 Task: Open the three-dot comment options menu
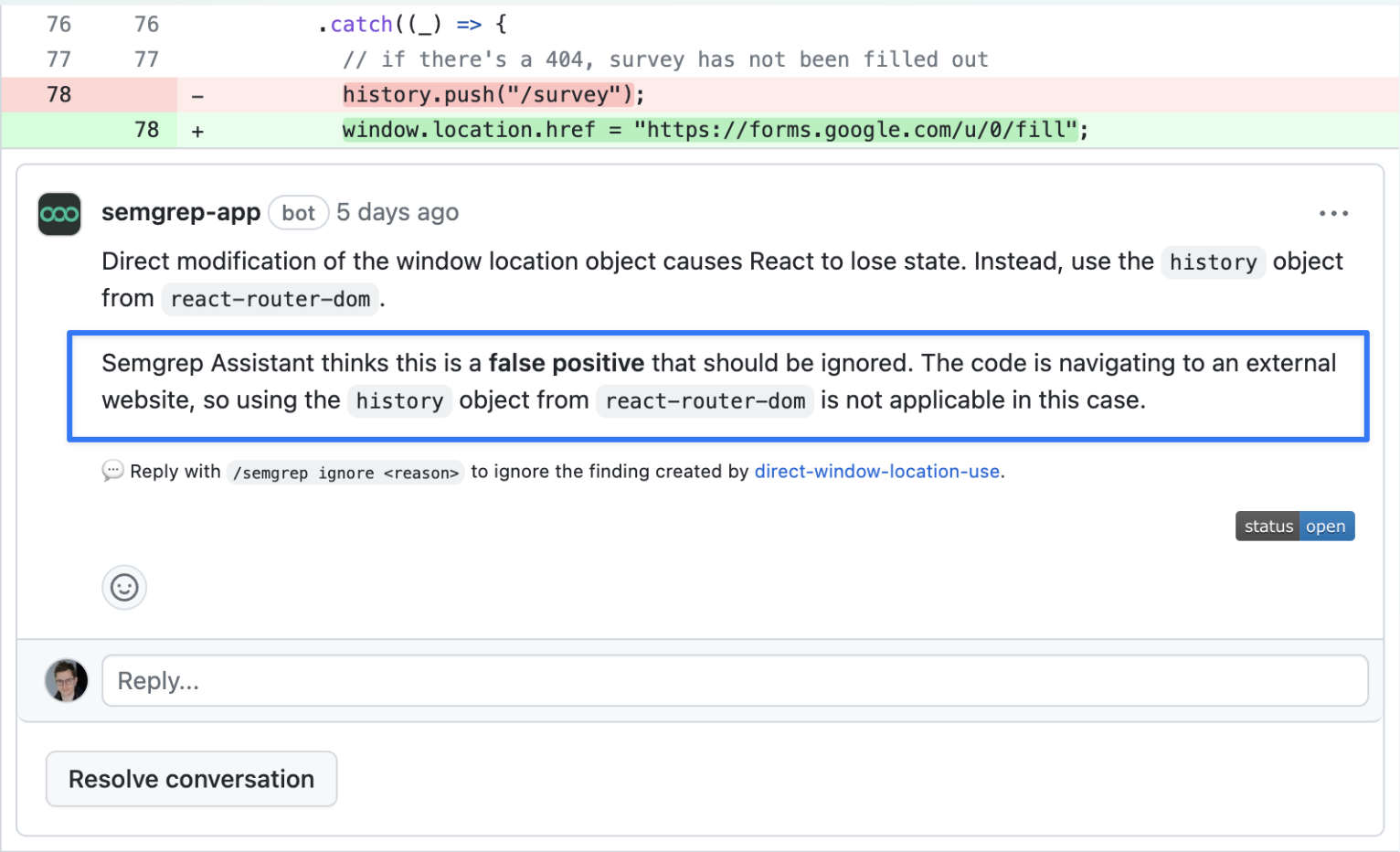pos(1333,214)
